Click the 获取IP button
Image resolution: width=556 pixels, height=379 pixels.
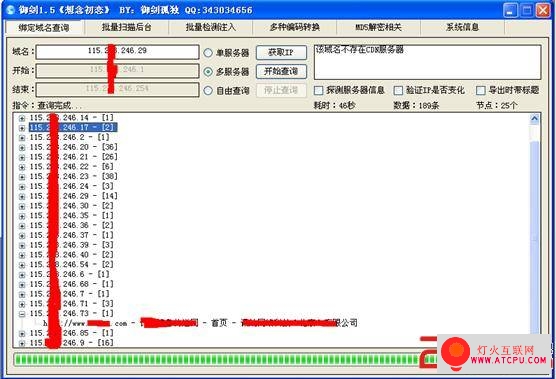click(281, 52)
